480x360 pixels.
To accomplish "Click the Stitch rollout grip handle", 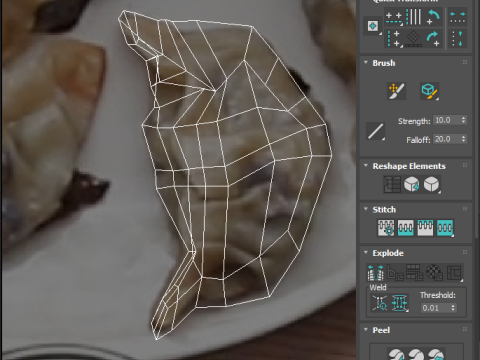I will pos(465,209).
